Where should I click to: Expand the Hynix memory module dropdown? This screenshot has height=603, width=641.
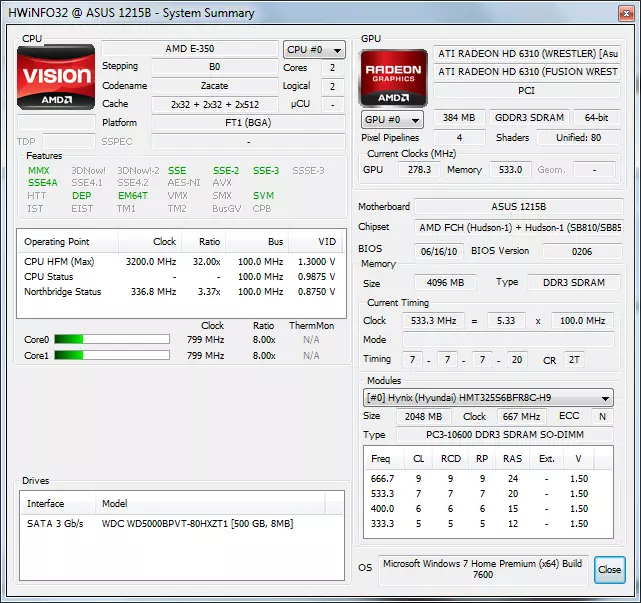(488, 397)
